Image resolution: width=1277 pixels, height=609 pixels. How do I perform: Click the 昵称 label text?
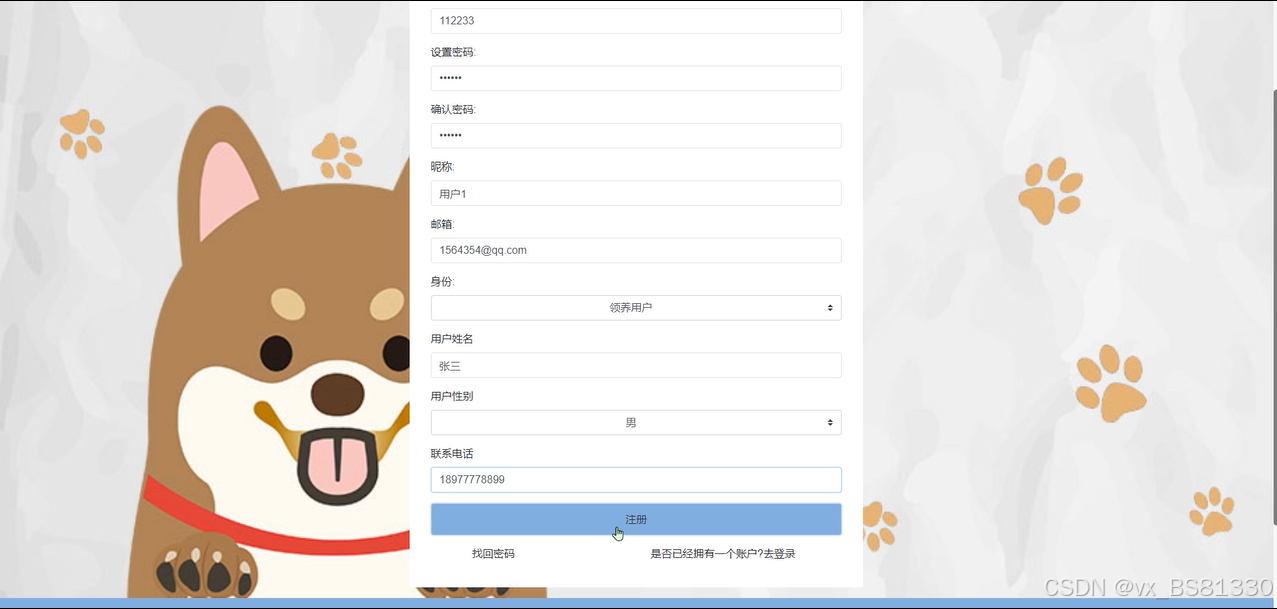click(x=442, y=167)
